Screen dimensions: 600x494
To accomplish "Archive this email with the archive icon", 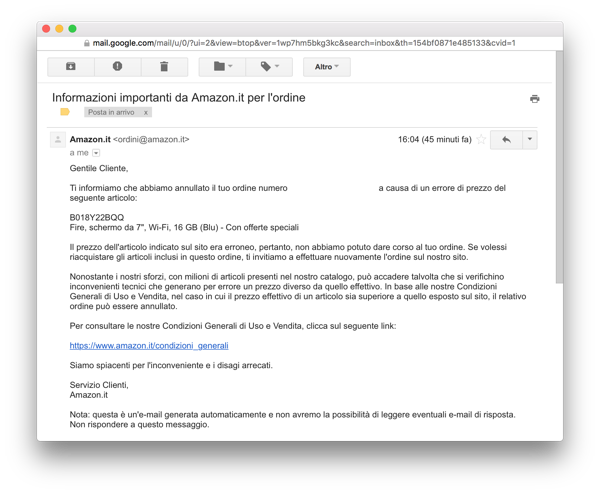I will [x=71, y=67].
